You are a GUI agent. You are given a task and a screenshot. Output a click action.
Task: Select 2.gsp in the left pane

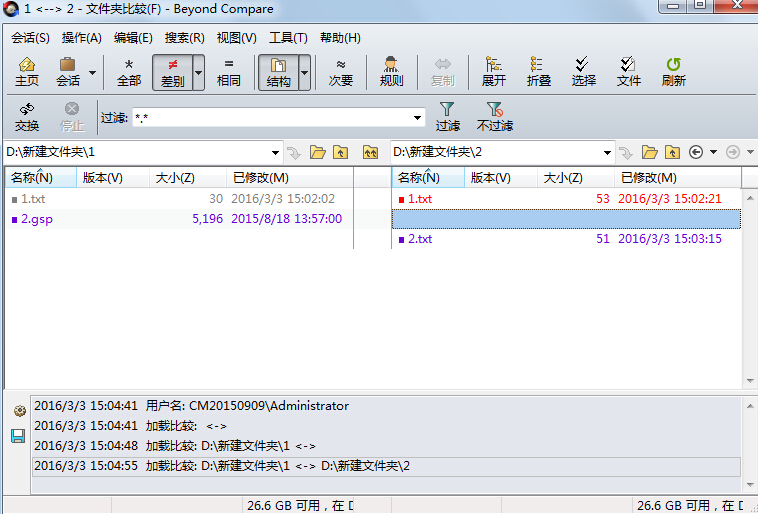(x=179, y=219)
